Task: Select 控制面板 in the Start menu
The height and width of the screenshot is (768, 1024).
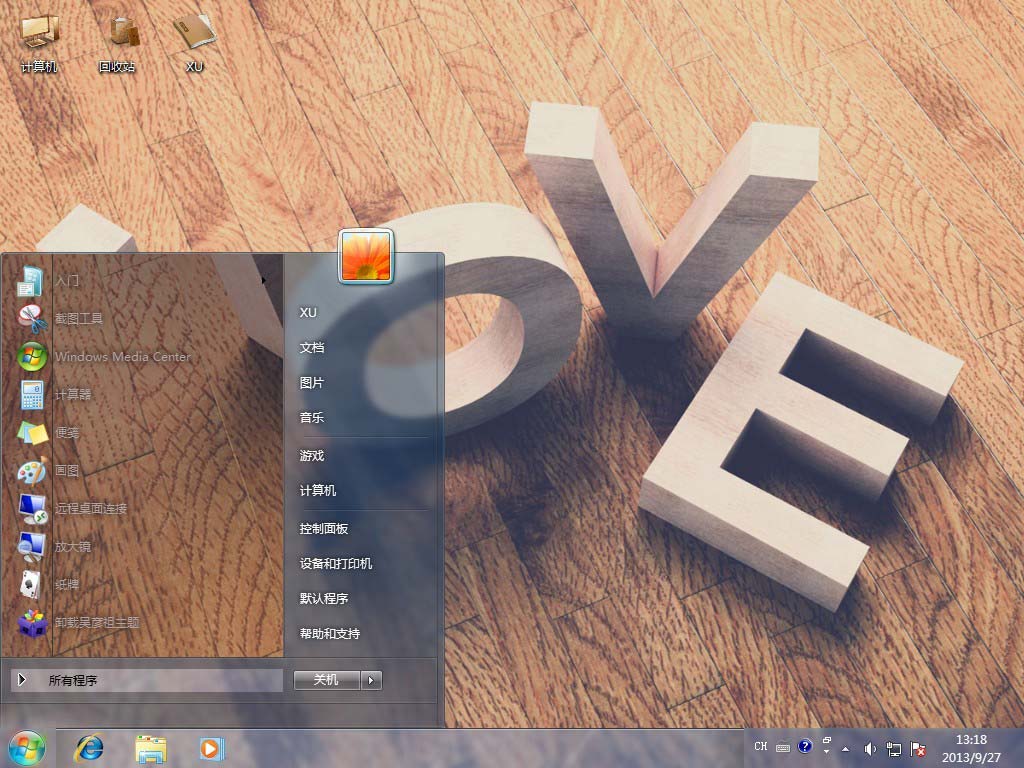Action: 324,529
